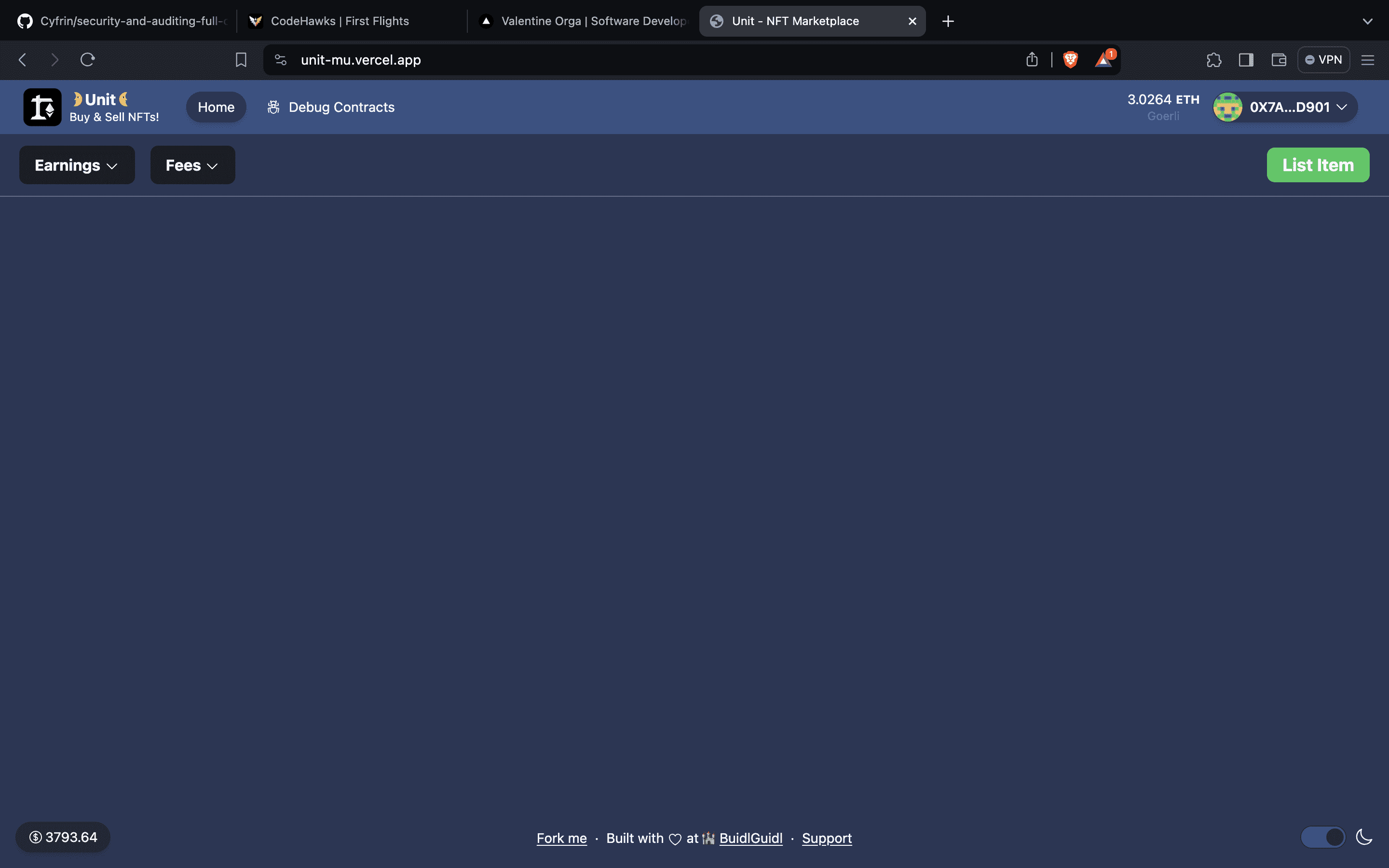Toggle the Brave VPN button

coord(1323,60)
